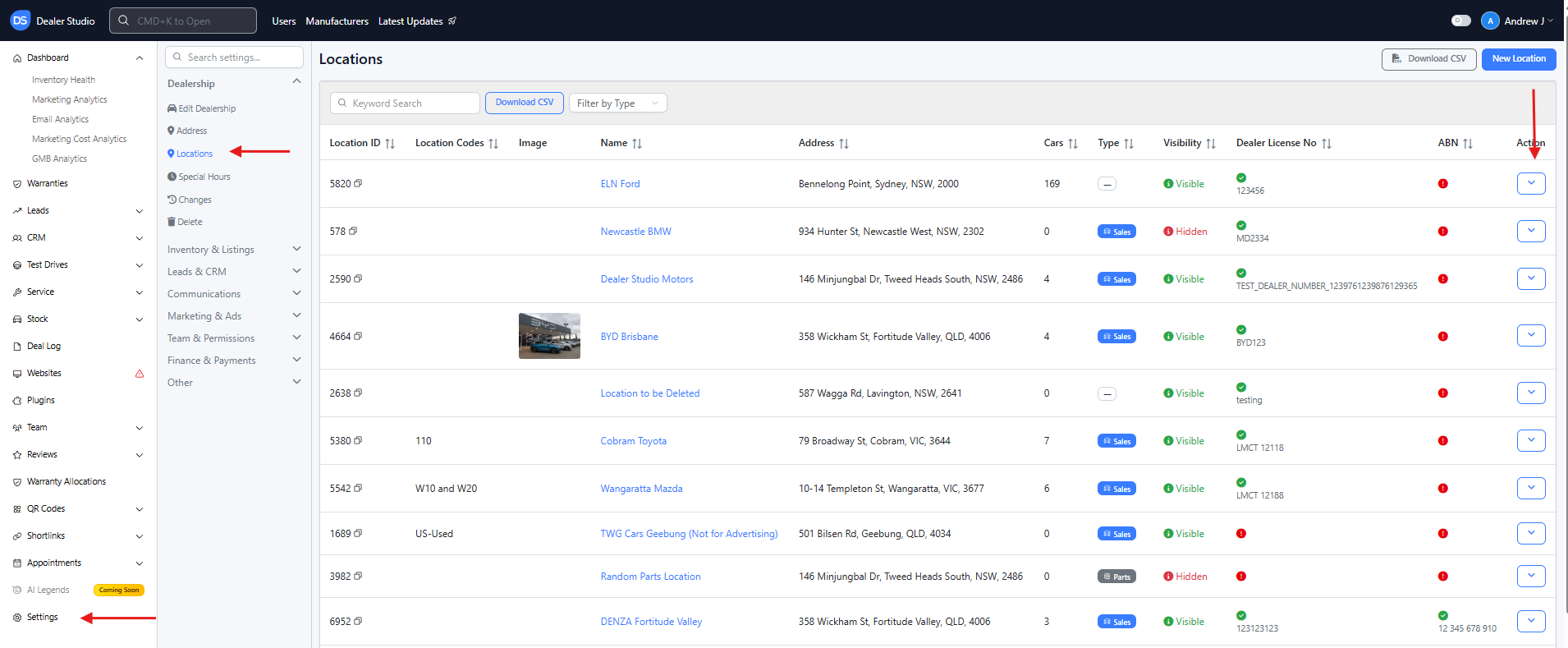
Task: Sort table by Cars column arrows
Action: tap(1073, 144)
